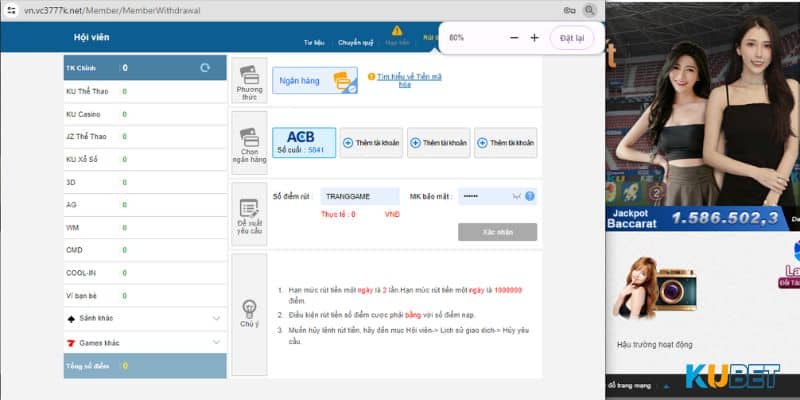
Task: Click the Tổng số điểm total row
Action: tap(145, 366)
